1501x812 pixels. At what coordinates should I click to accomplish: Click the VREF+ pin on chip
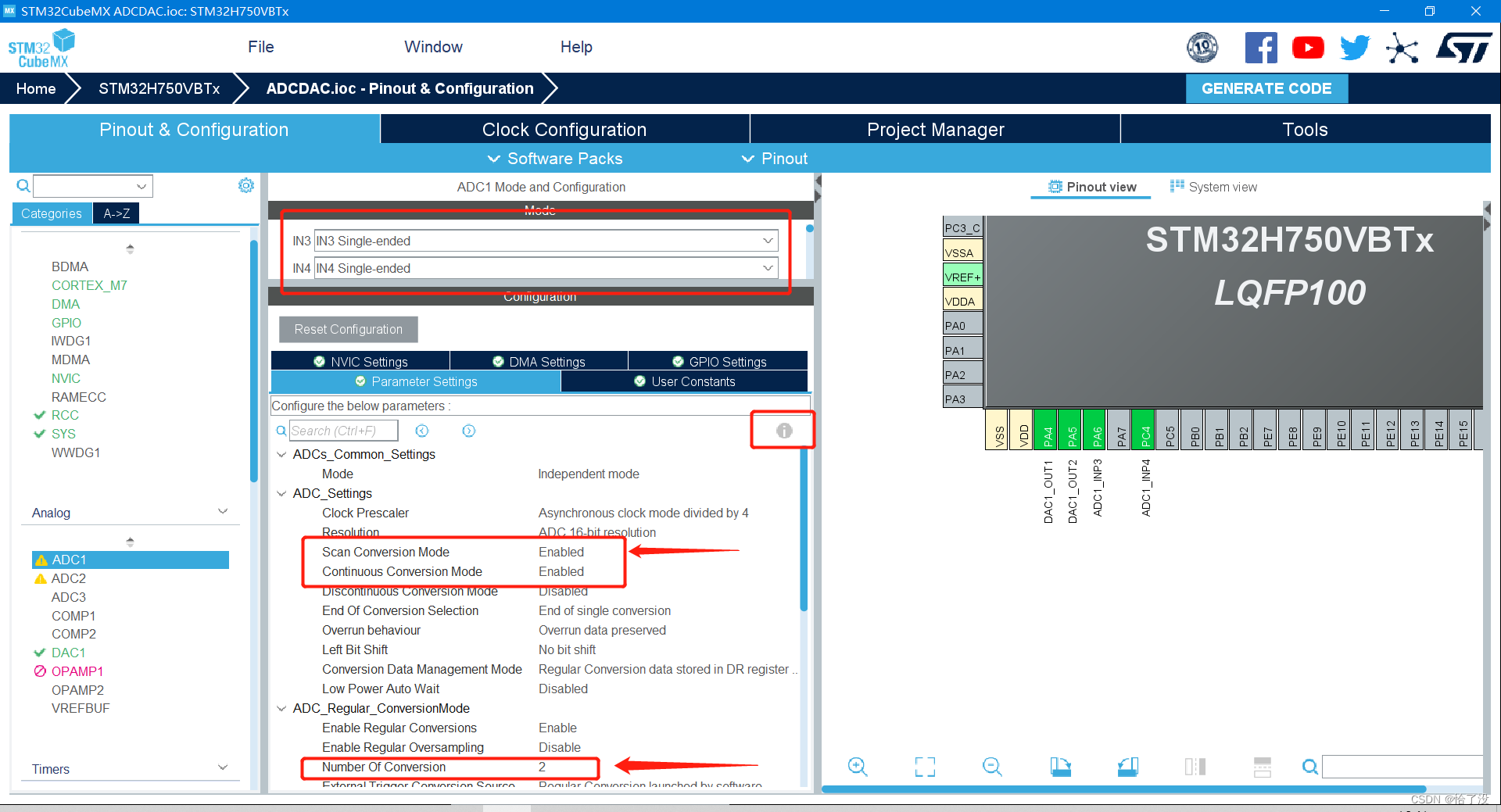[x=963, y=277]
